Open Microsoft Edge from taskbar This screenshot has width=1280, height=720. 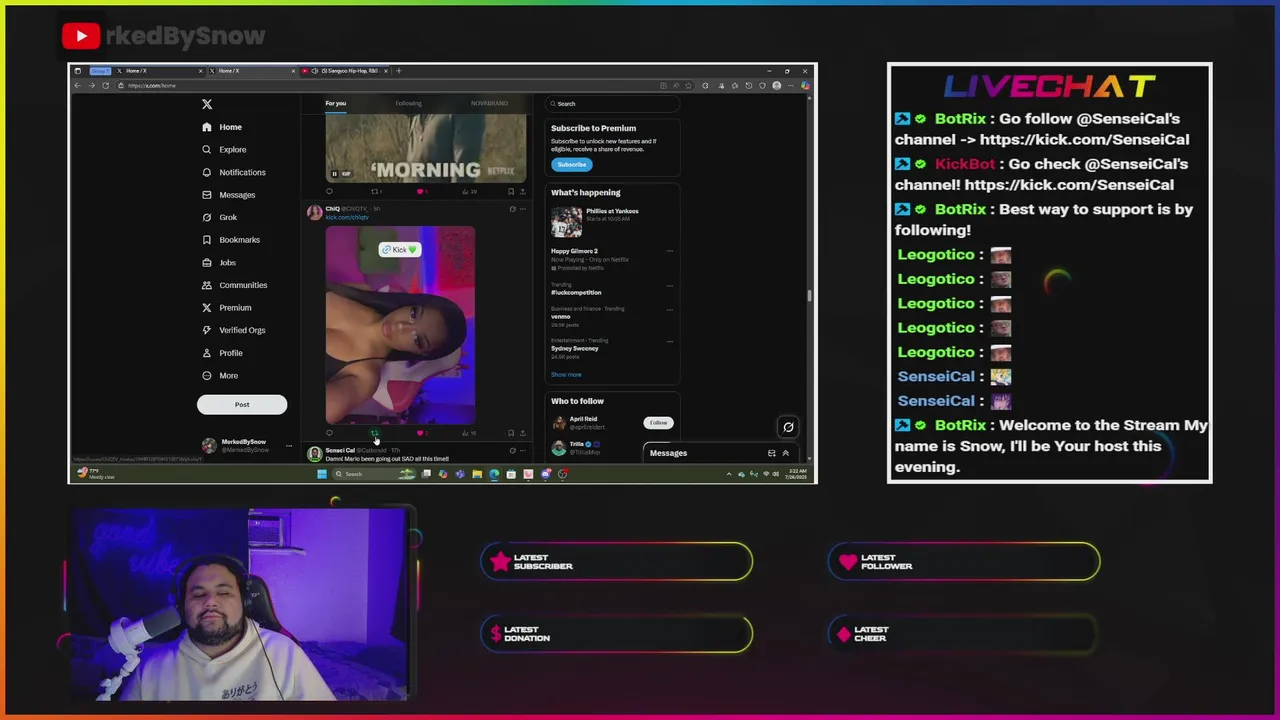(x=494, y=474)
